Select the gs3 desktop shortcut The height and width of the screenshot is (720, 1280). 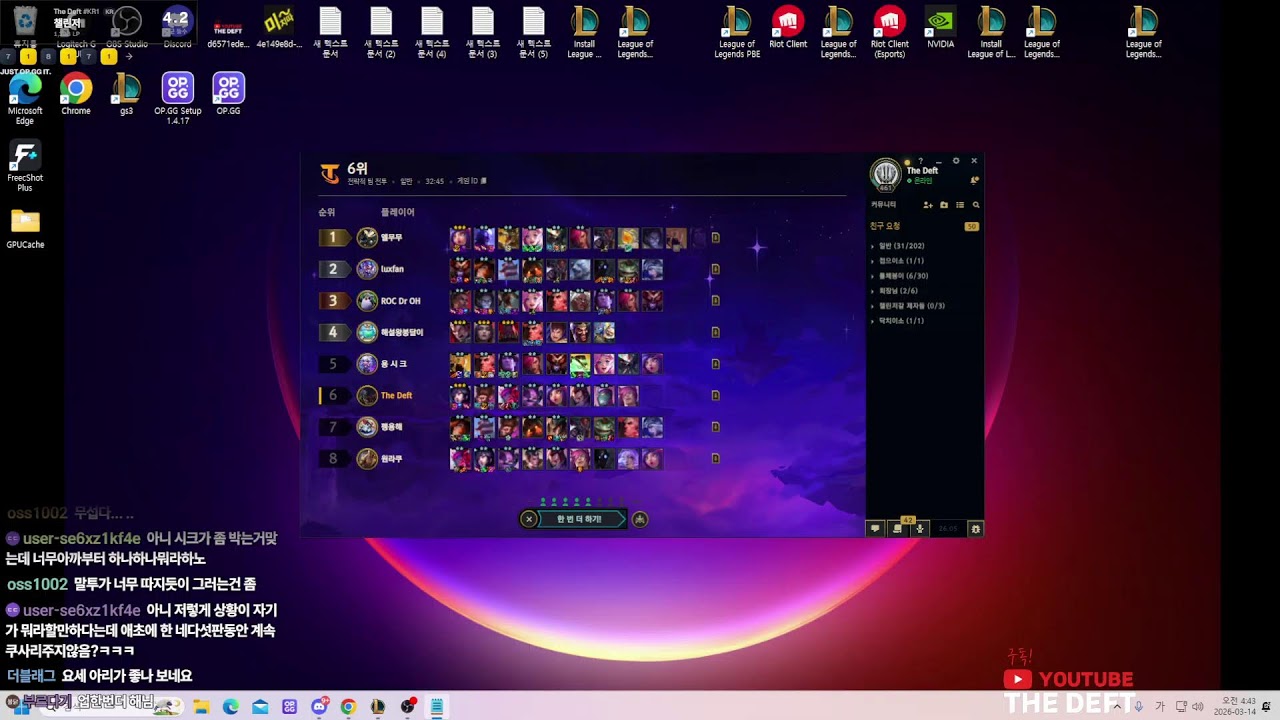(126, 94)
